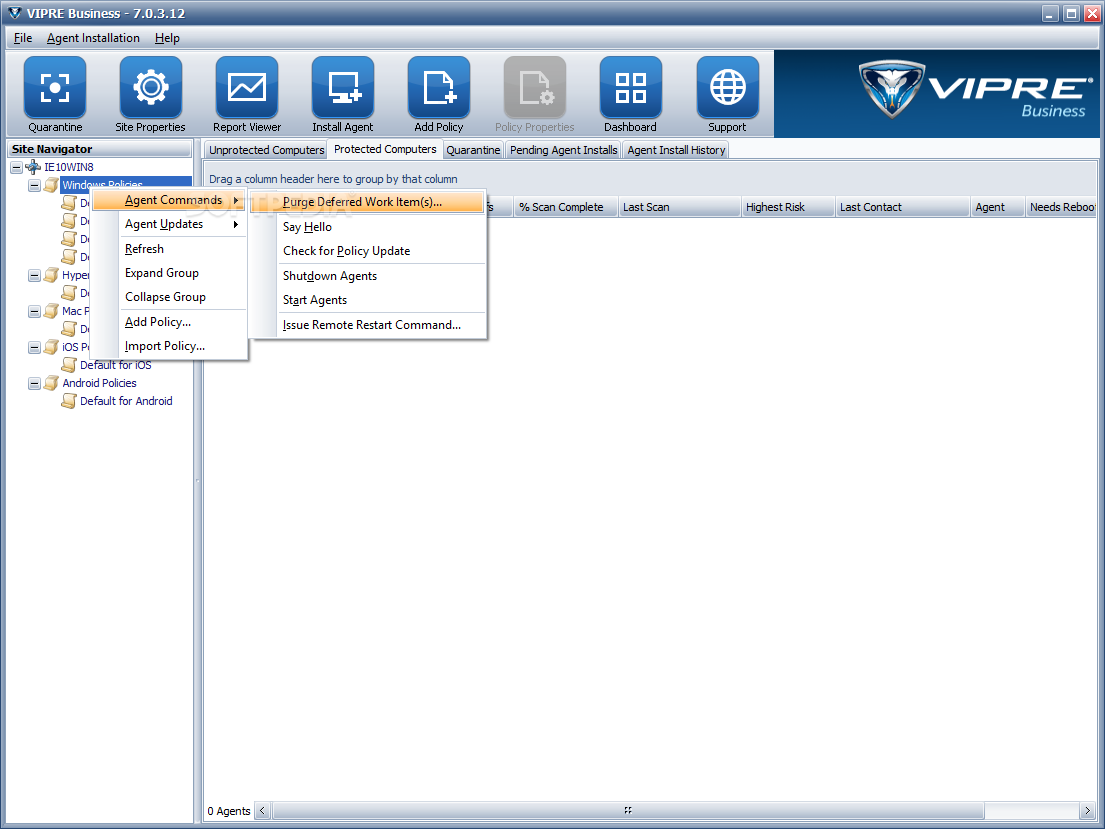
Task: Click horizontal scrollbar left arrow
Action: click(262, 811)
